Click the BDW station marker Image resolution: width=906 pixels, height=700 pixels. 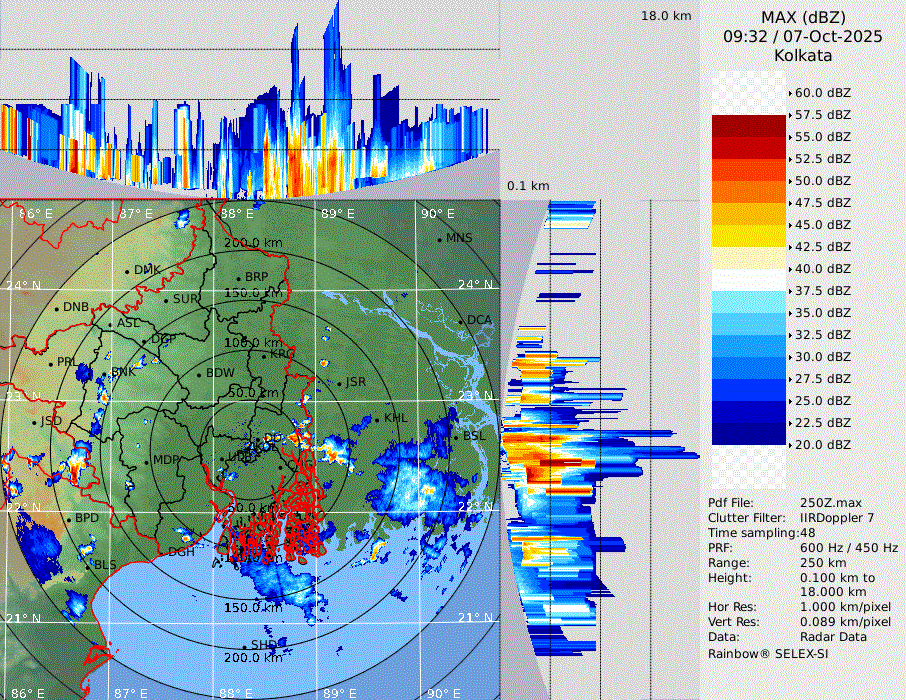(x=200, y=375)
